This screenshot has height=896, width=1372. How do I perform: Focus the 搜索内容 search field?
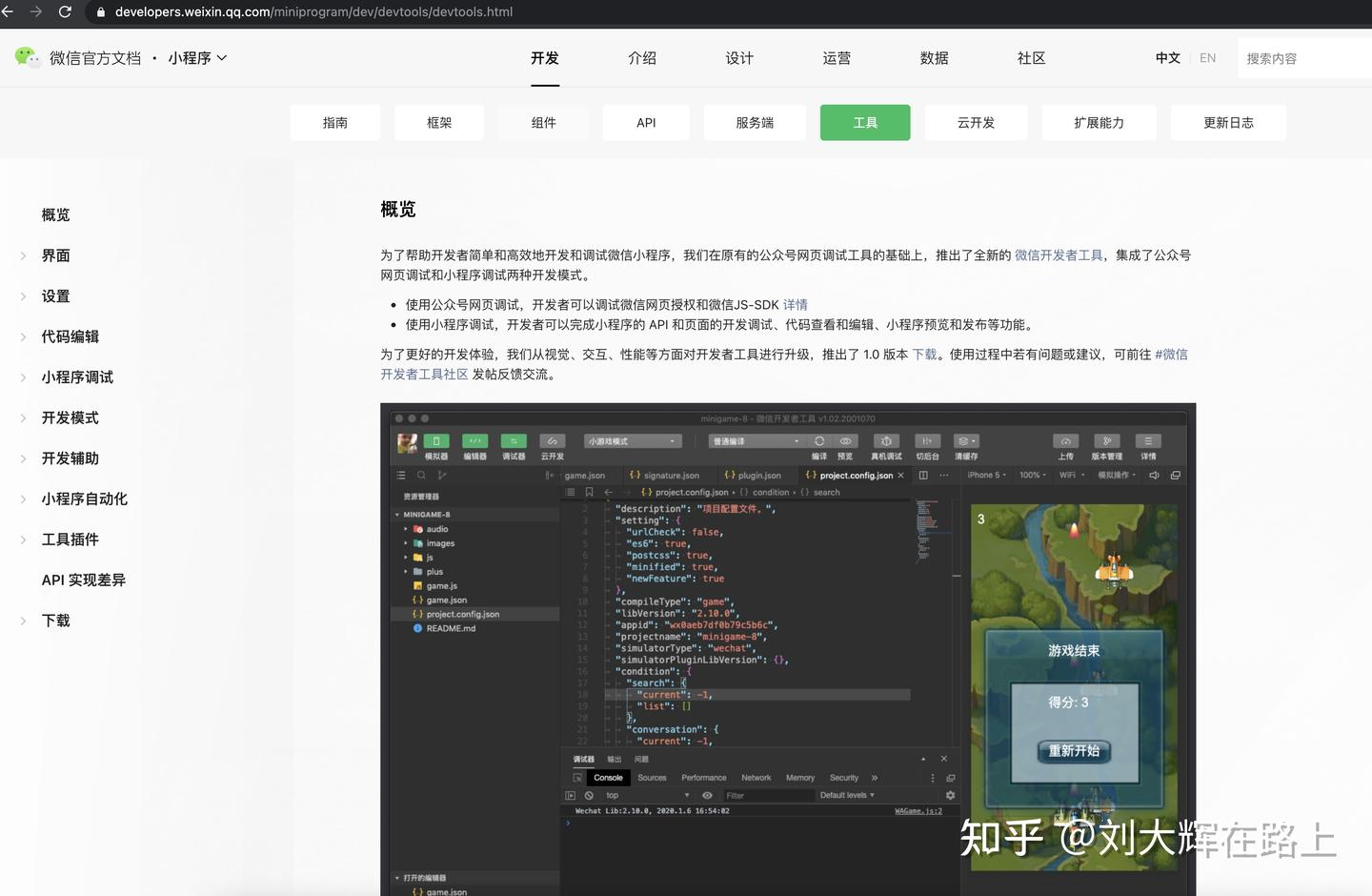1305,58
